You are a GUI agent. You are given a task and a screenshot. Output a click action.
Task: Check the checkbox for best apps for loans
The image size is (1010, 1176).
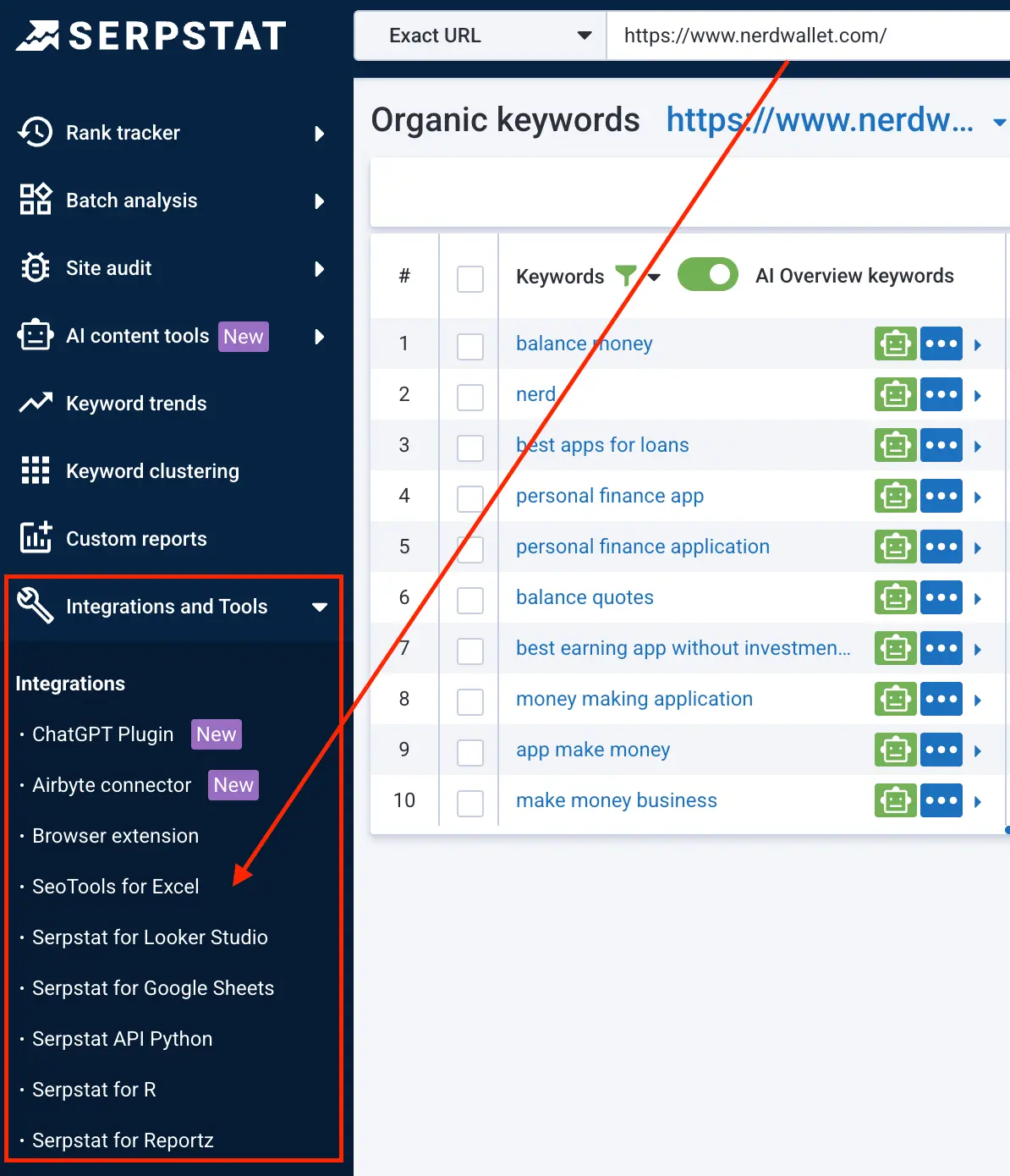pos(470,448)
